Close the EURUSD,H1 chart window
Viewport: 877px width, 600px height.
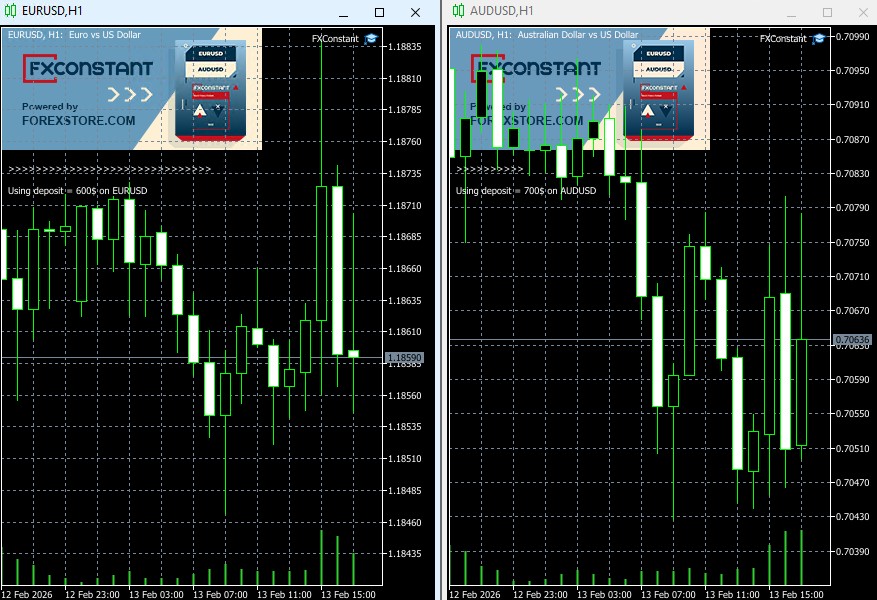coord(415,12)
